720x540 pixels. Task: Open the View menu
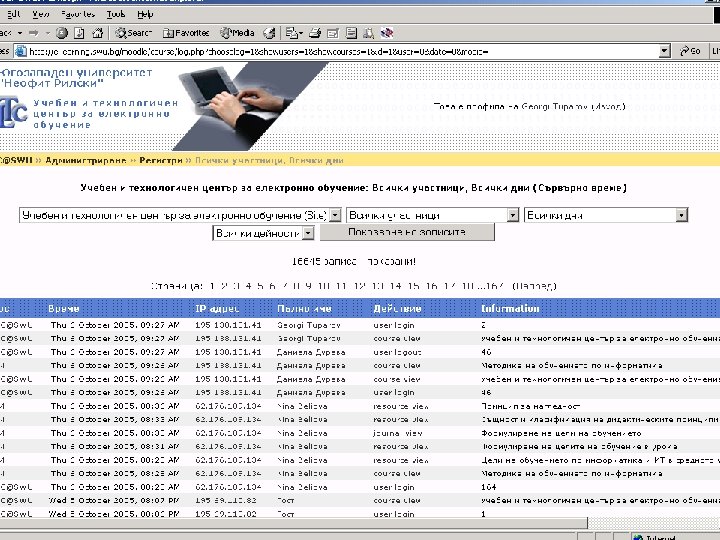click(40, 14)
